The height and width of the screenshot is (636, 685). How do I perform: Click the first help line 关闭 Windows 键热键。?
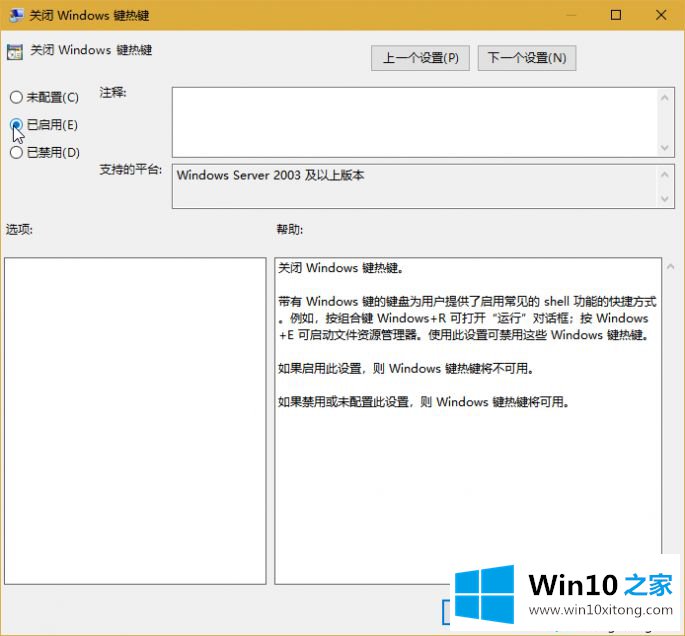341,268
